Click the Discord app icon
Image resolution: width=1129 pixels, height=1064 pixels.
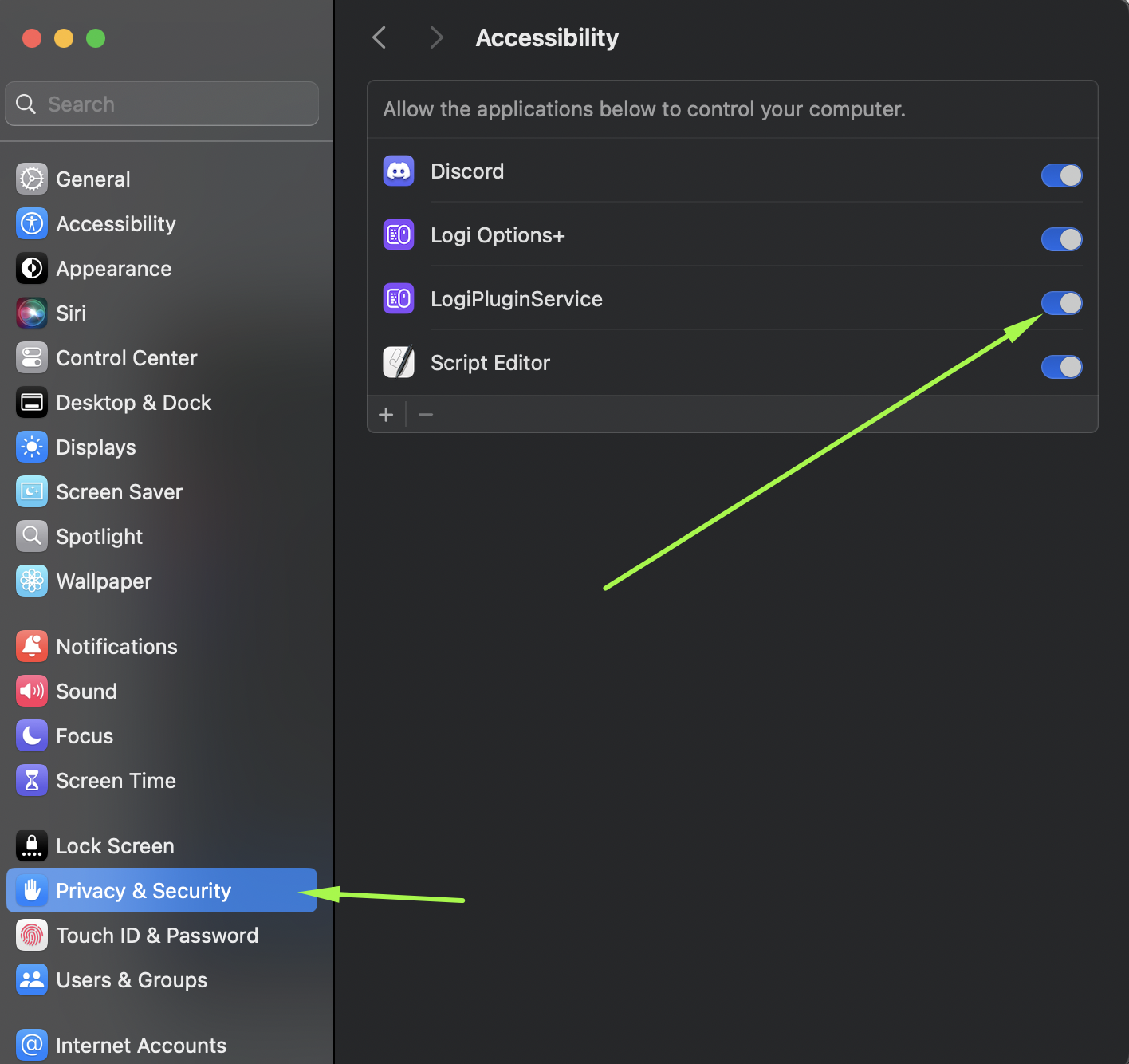tap(399, 171)
